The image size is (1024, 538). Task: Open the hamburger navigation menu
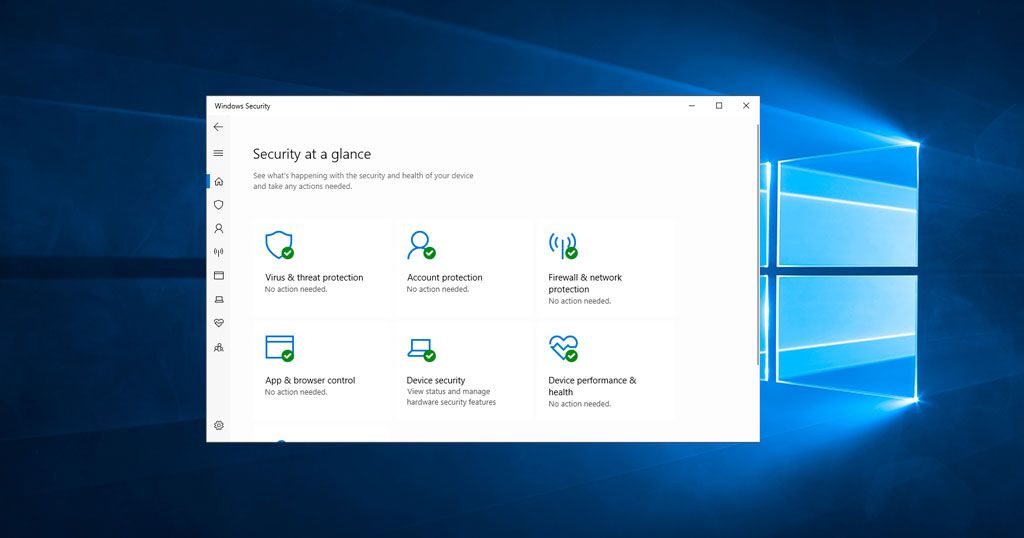click(x=218, y=153)
